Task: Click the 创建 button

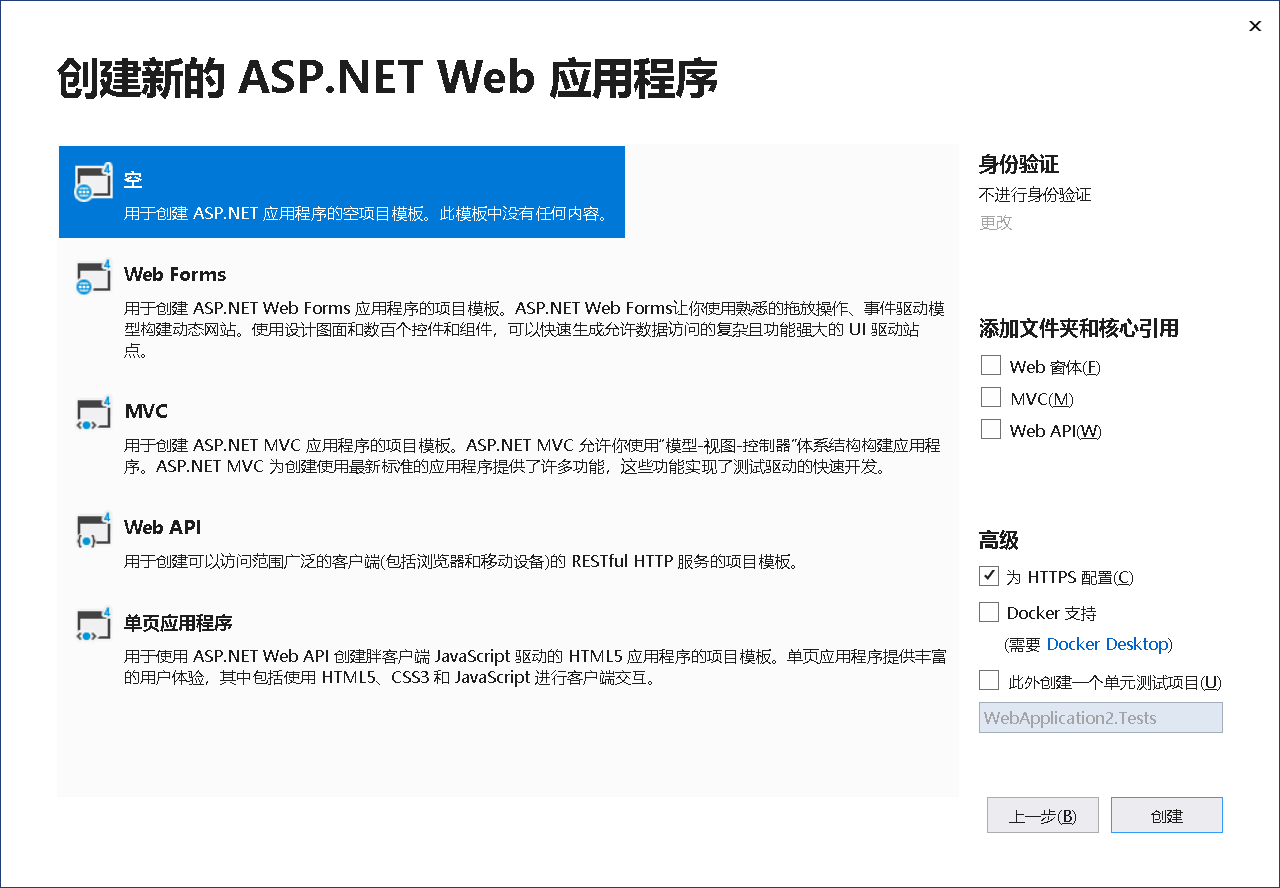Action: tap(1166, 814)
